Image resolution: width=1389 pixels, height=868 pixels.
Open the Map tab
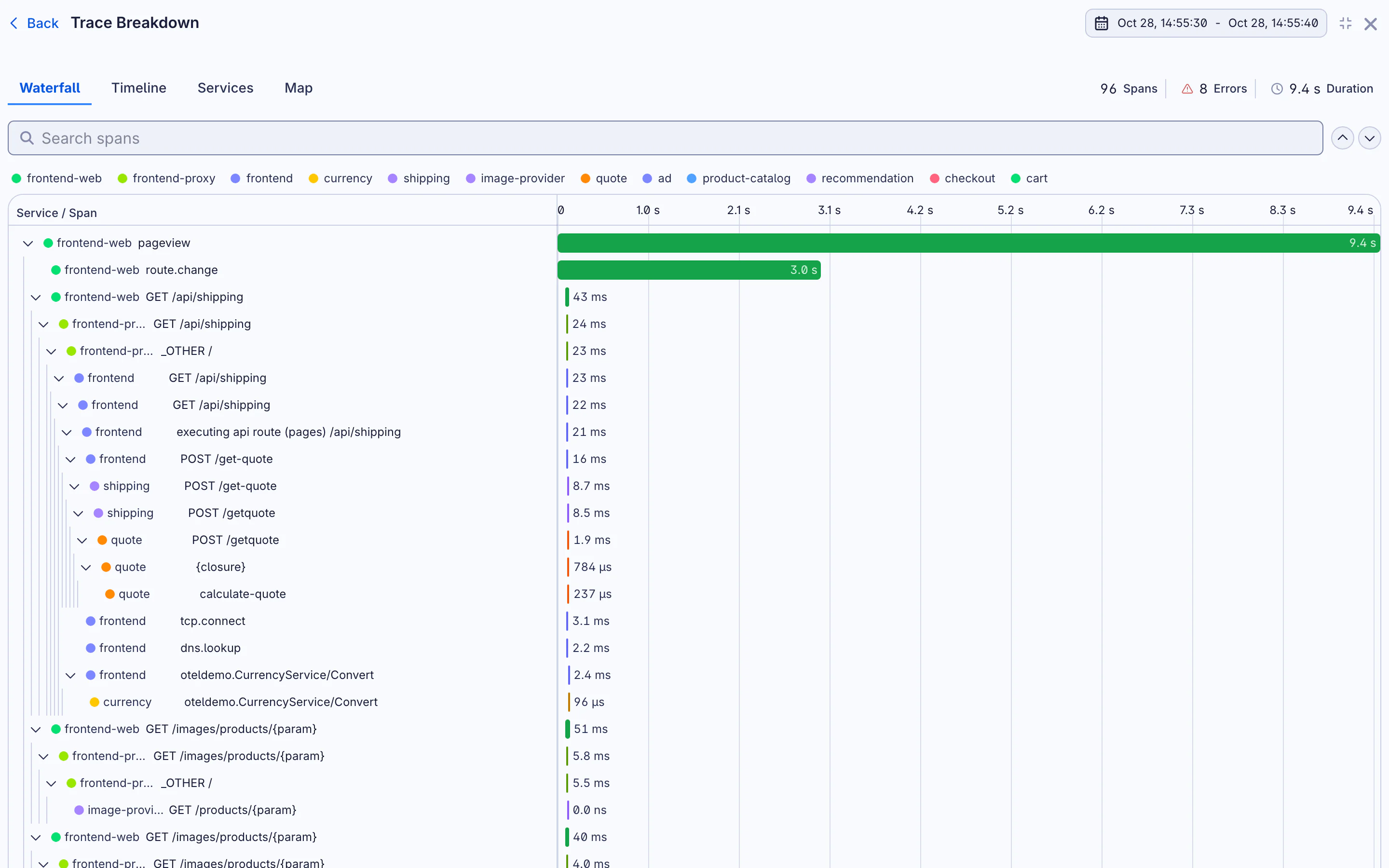pyautogui.click(x=299, y=88)
